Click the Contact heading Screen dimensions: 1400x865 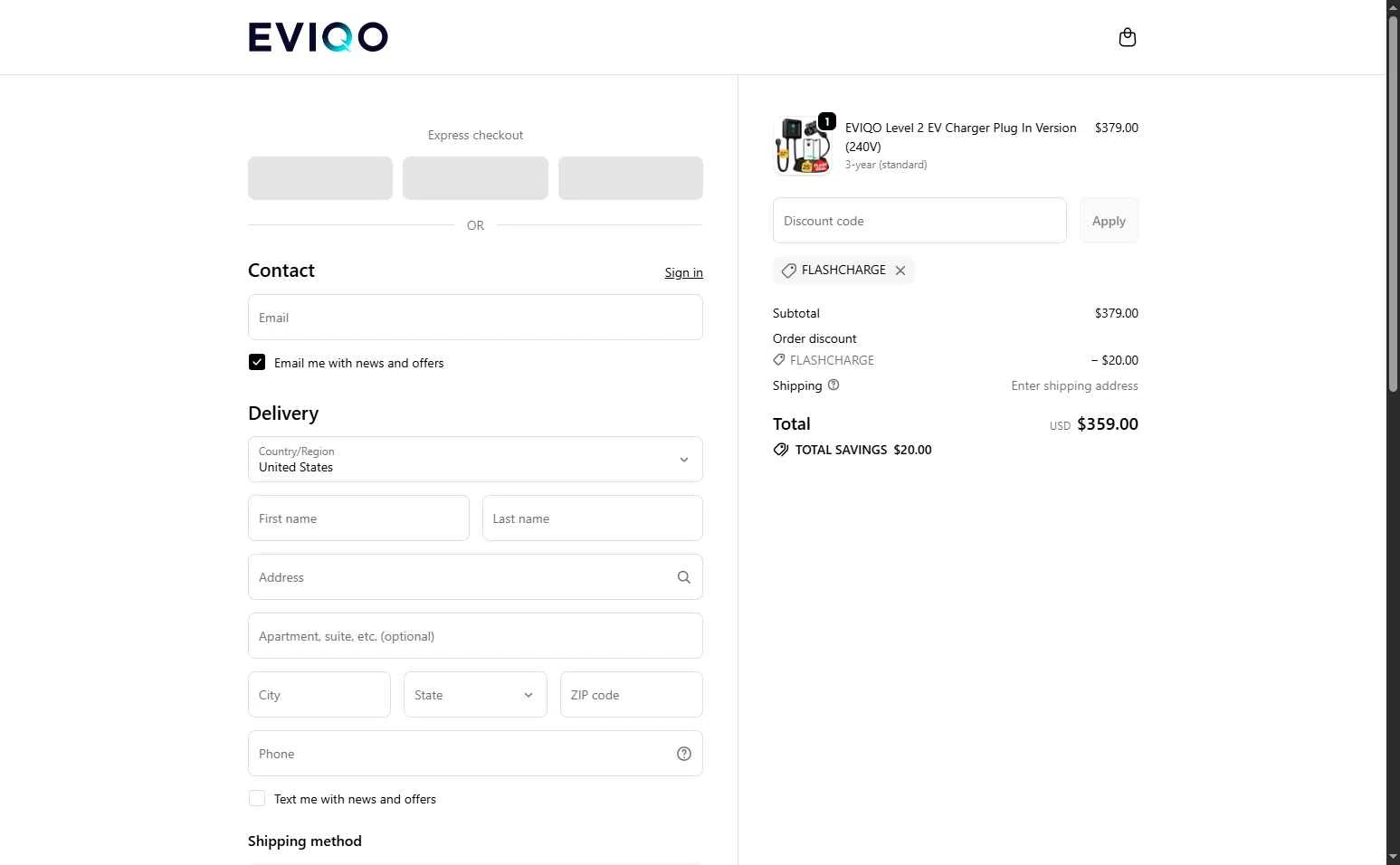click(281, 271)
